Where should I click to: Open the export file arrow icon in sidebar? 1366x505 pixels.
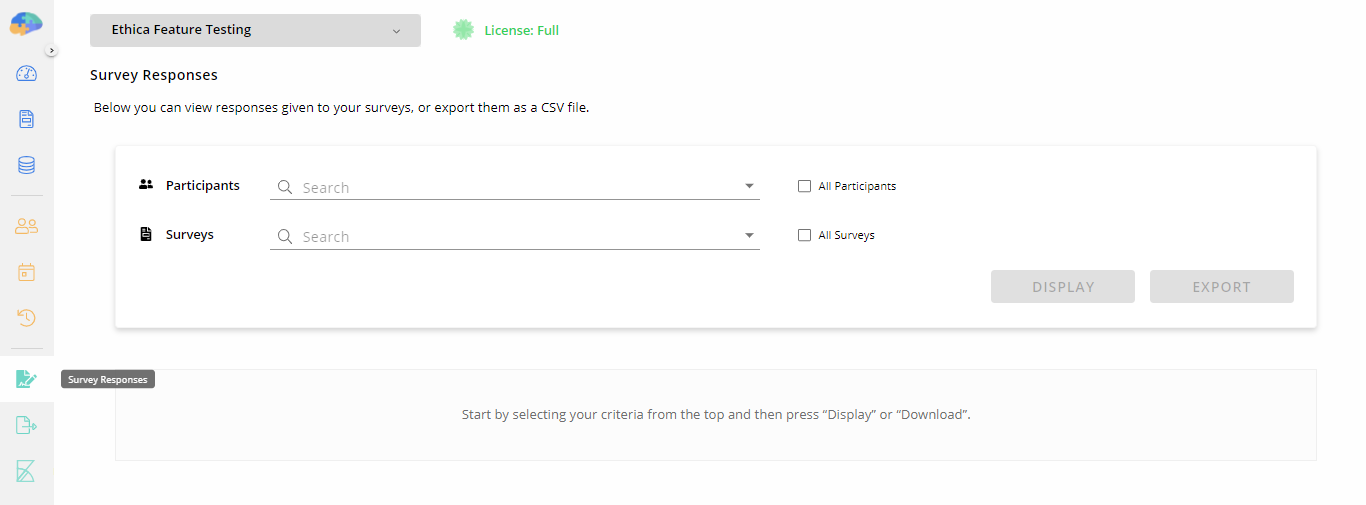26,426
